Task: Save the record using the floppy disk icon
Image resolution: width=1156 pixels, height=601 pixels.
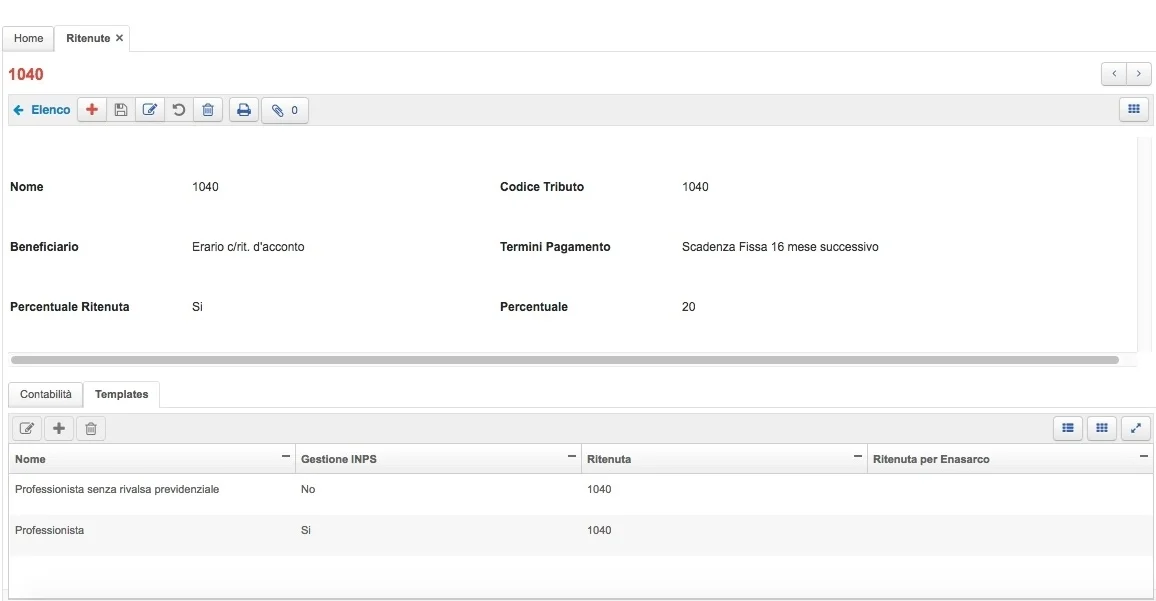Action: pyautogui.click(x=121, y=110)
